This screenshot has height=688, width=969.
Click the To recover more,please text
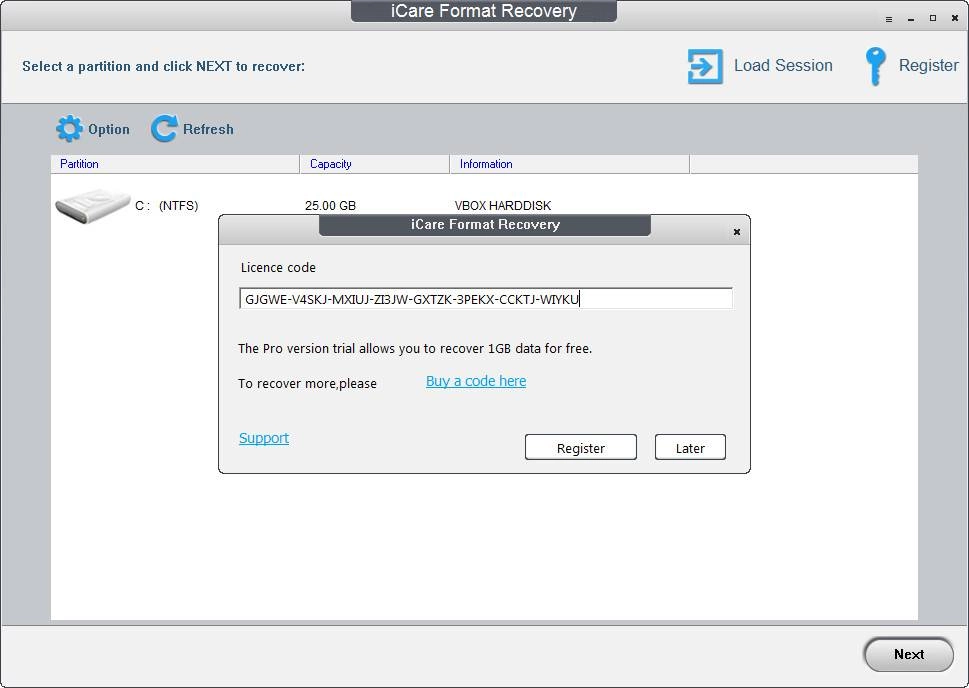307,383
